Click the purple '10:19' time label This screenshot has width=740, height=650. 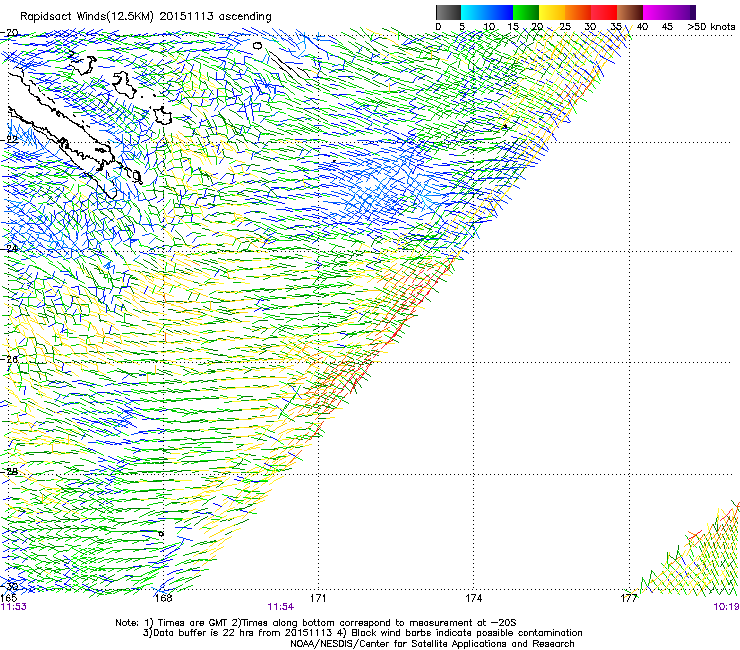click(726, 607)
